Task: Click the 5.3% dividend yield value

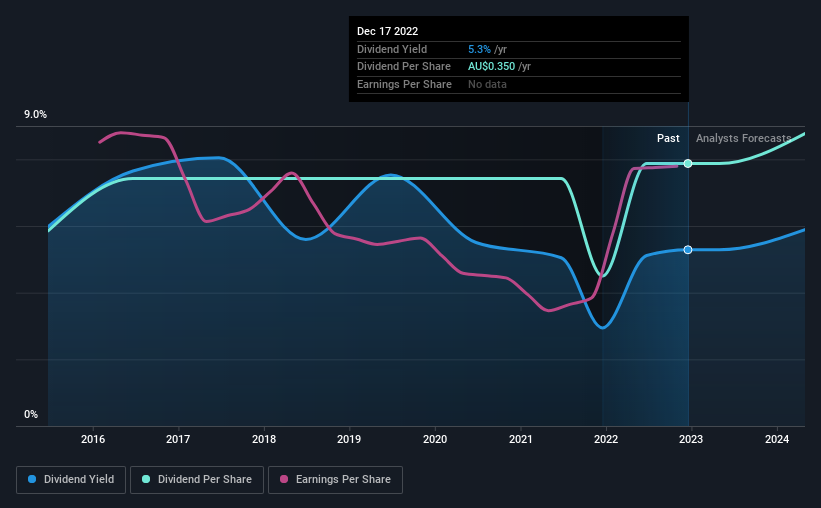Action: (479, 49)
